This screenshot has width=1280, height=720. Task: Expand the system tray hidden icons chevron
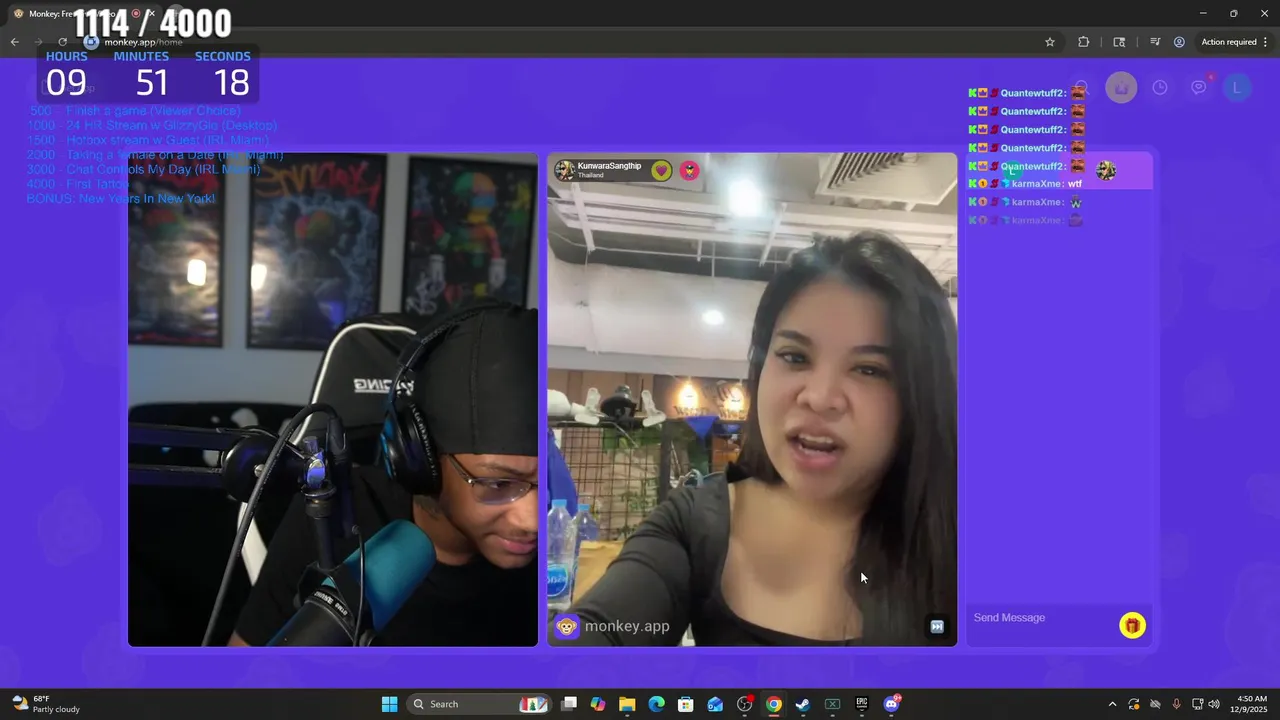tap(1112, 704)
